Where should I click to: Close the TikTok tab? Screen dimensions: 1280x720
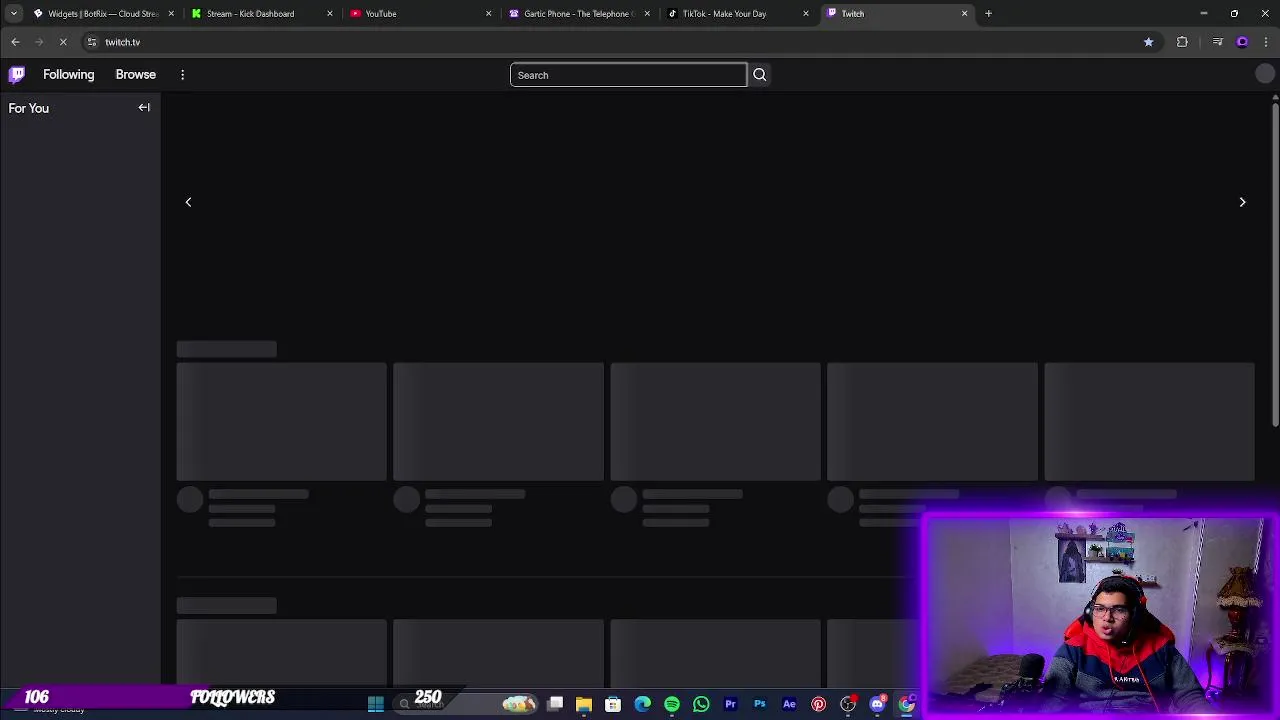(x=806, y=14)
